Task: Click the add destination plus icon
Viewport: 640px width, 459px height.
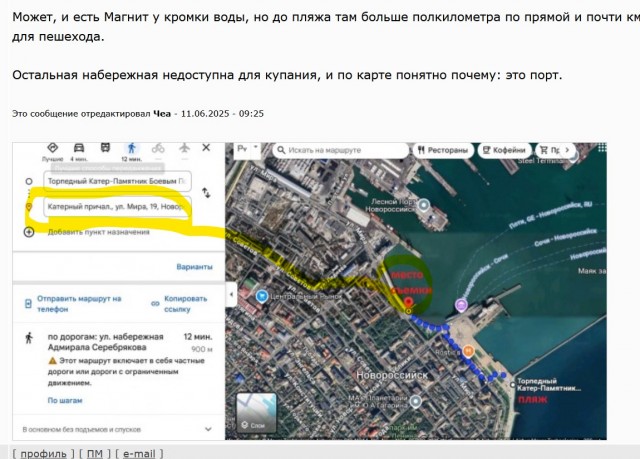Action: click(29, 232)
